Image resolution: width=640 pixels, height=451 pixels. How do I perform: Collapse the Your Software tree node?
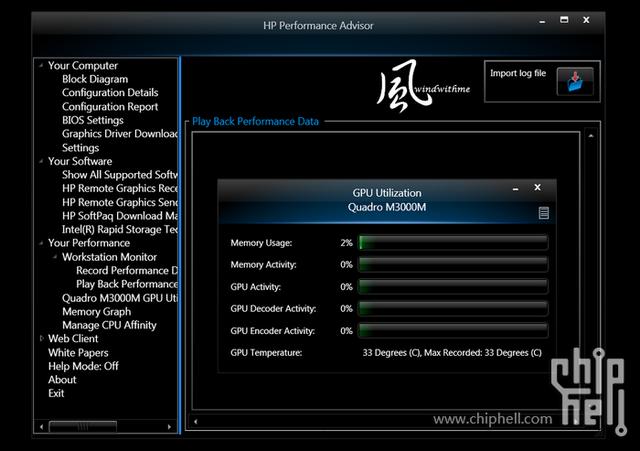(41, 161)
